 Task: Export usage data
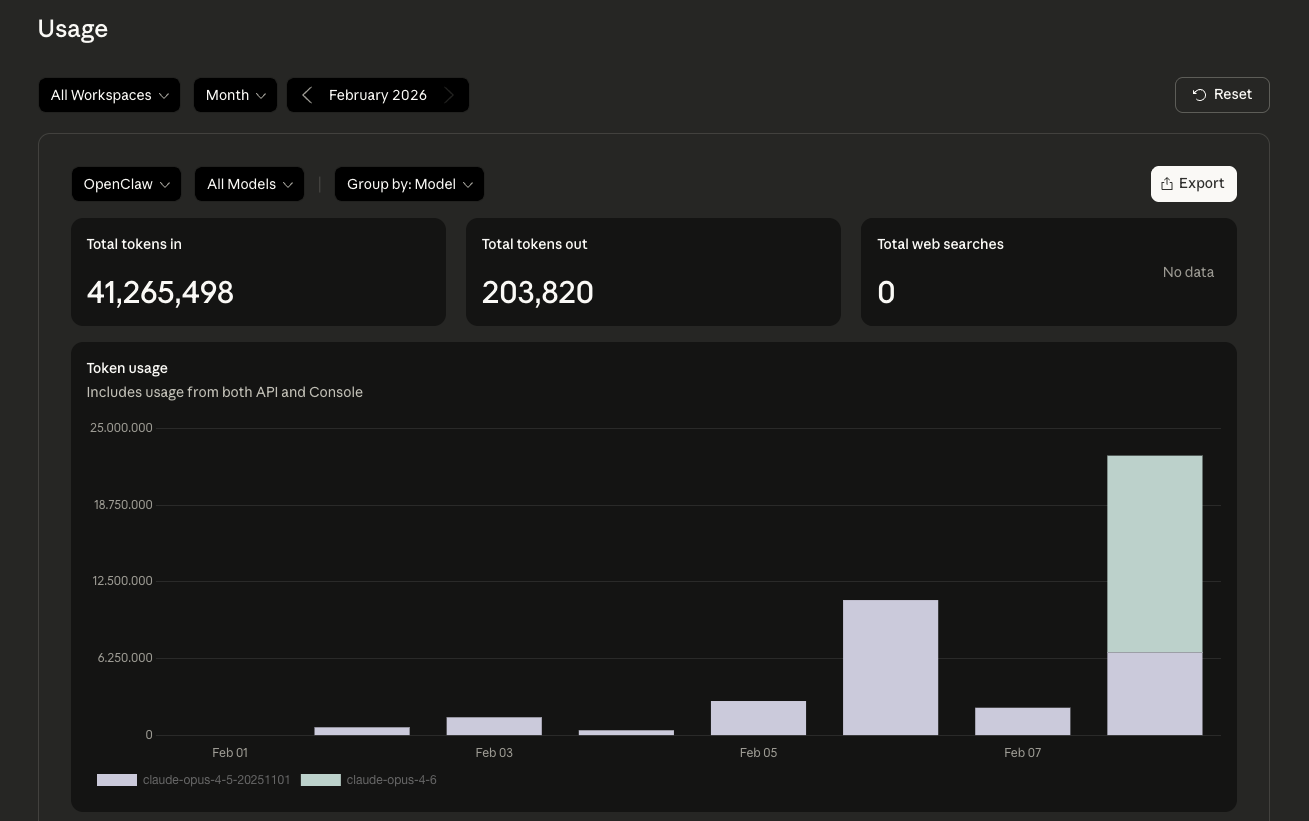pyautogui.click(x=1193, y=184)
